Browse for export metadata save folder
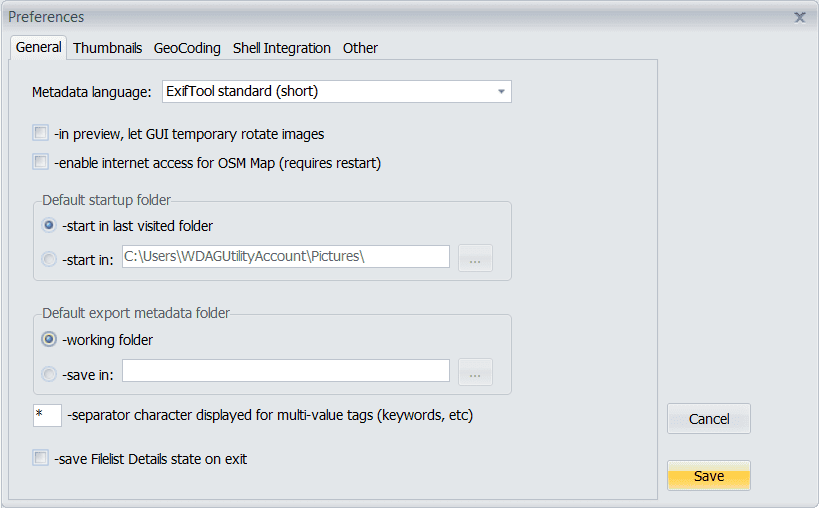819x508 pixels. tap(475, 373)
